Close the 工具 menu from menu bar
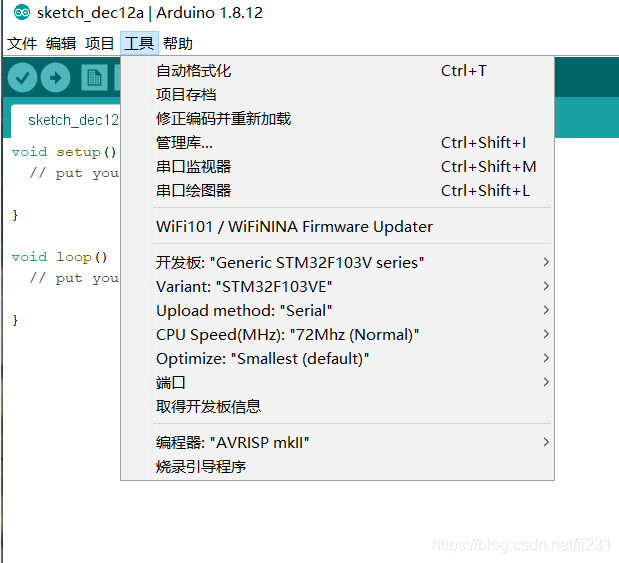Viewport: 619px width, 563px height. click(139, 43)
